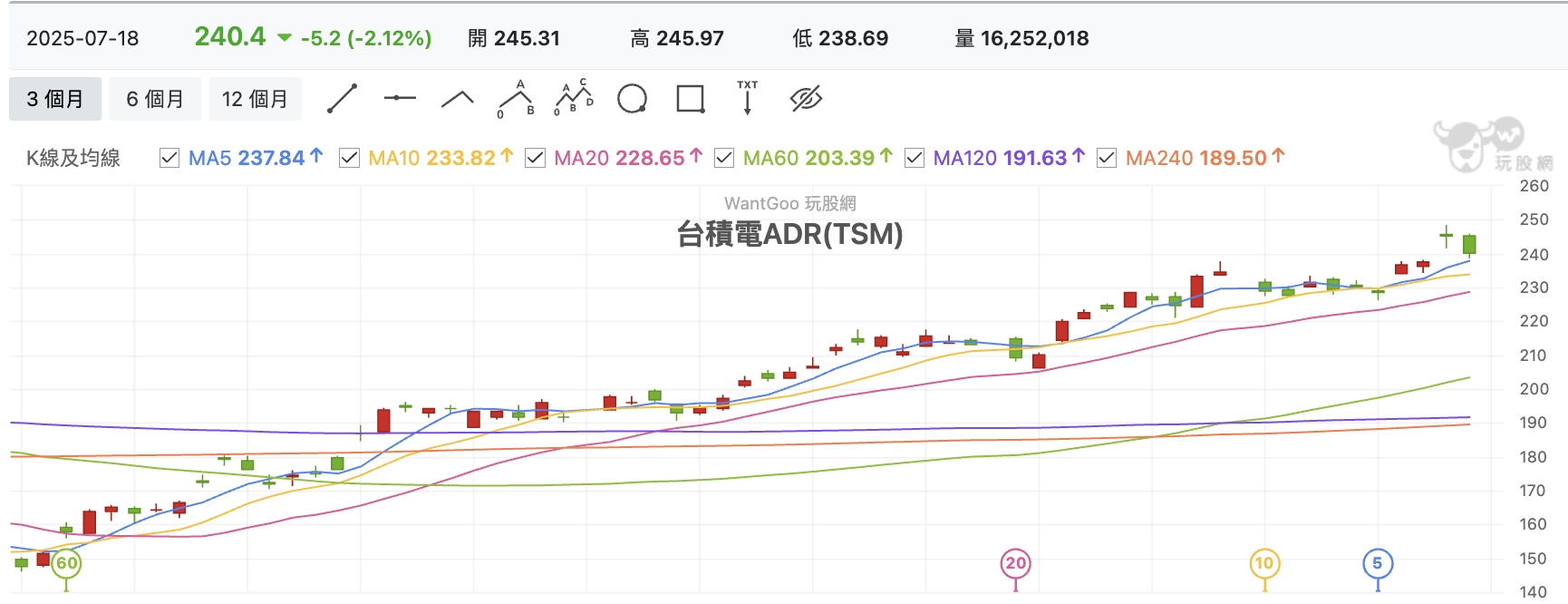This screenshot has height=604, width=1568.
Task: Click the K線及均線 section label
Action: tap(73, 158)
